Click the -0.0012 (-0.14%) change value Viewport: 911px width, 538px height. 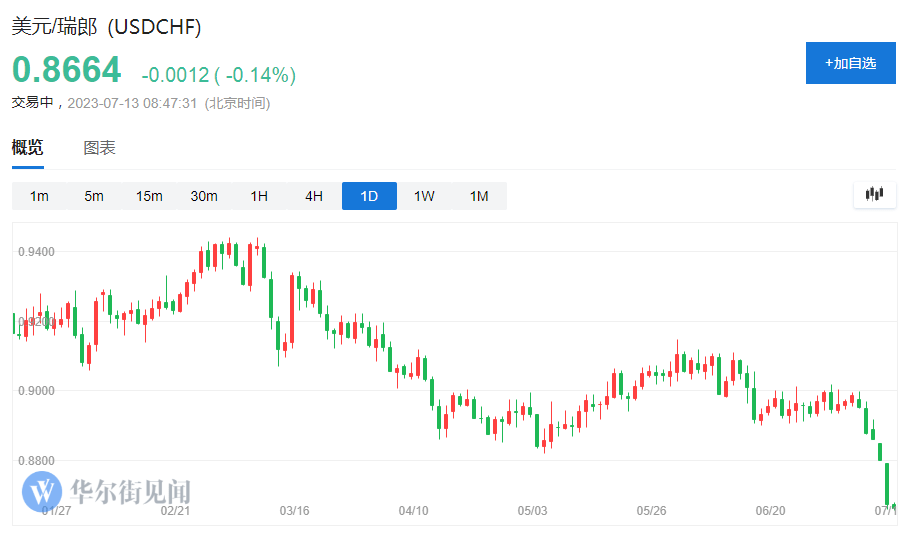click(x=218, y=75)
